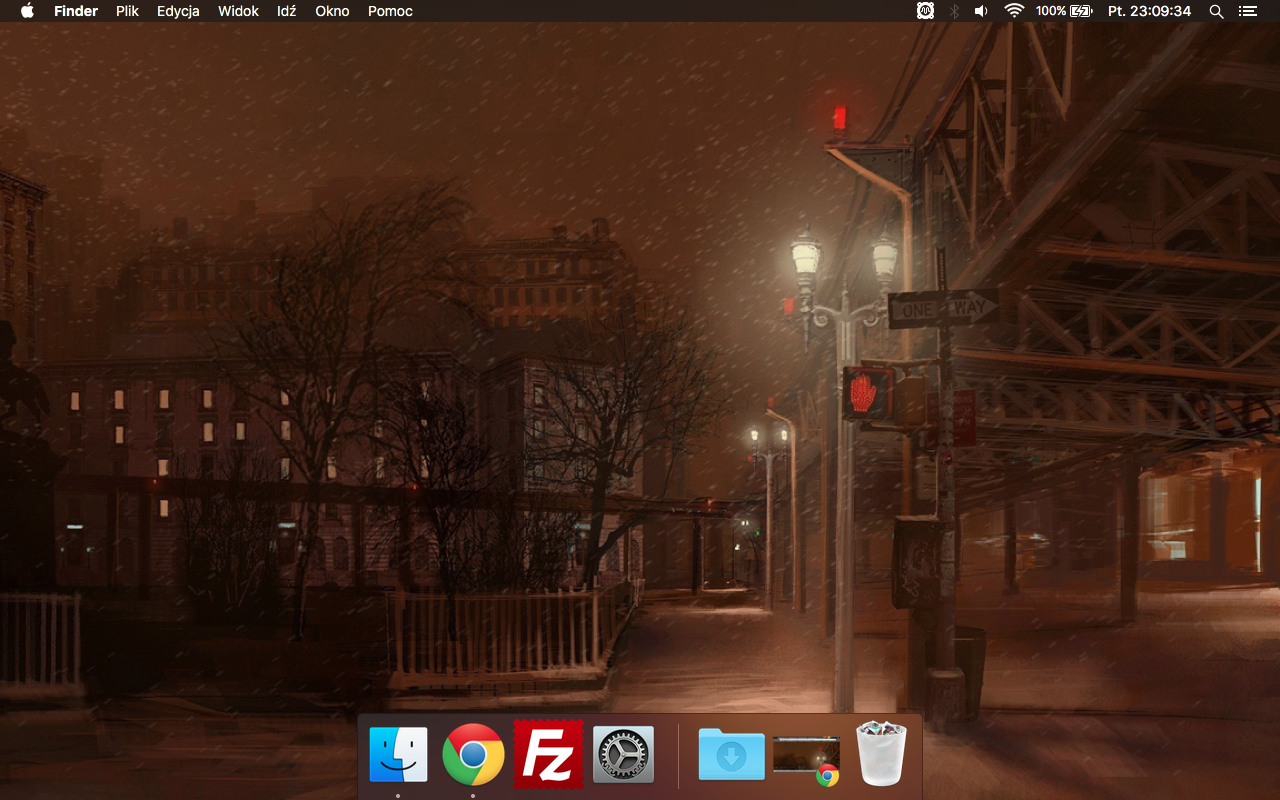Click the clock showing Pt. 23:09:34
The width and height of the screenshot is (1280, 800).
[1149, 11]
